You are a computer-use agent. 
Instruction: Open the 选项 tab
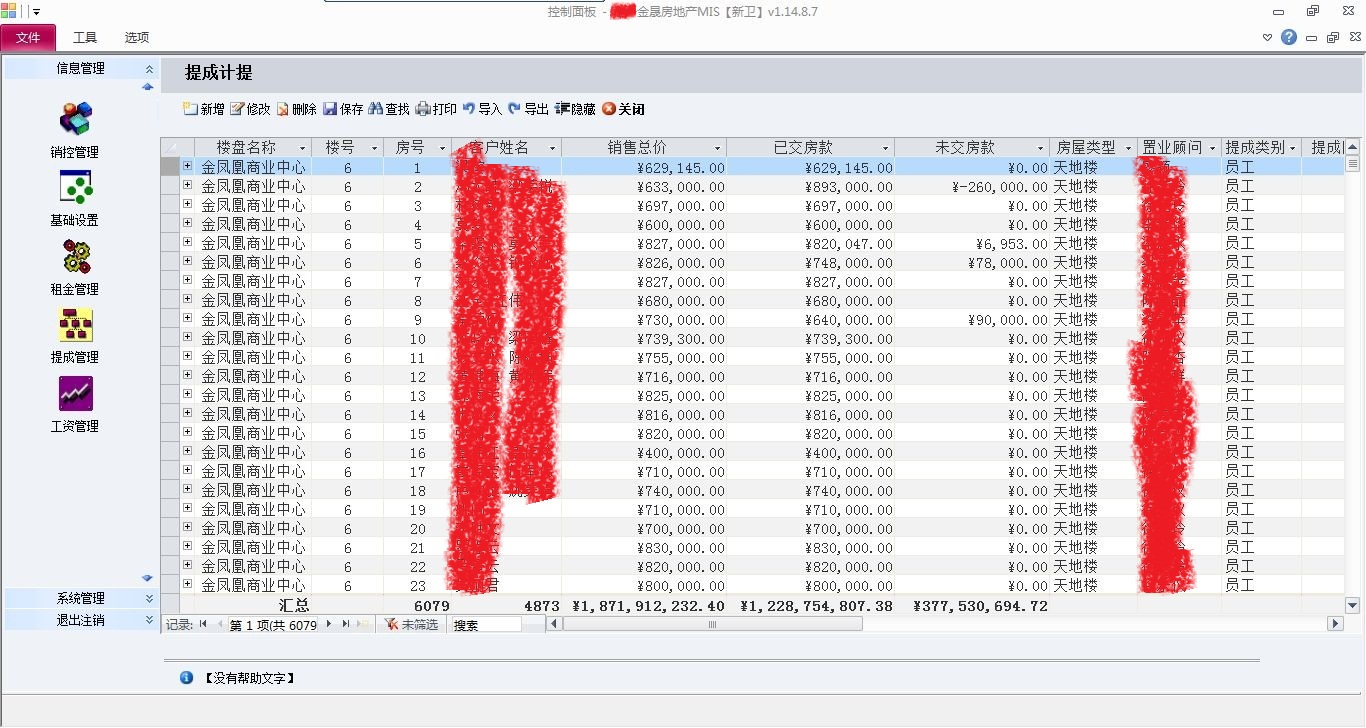(137, 38)
